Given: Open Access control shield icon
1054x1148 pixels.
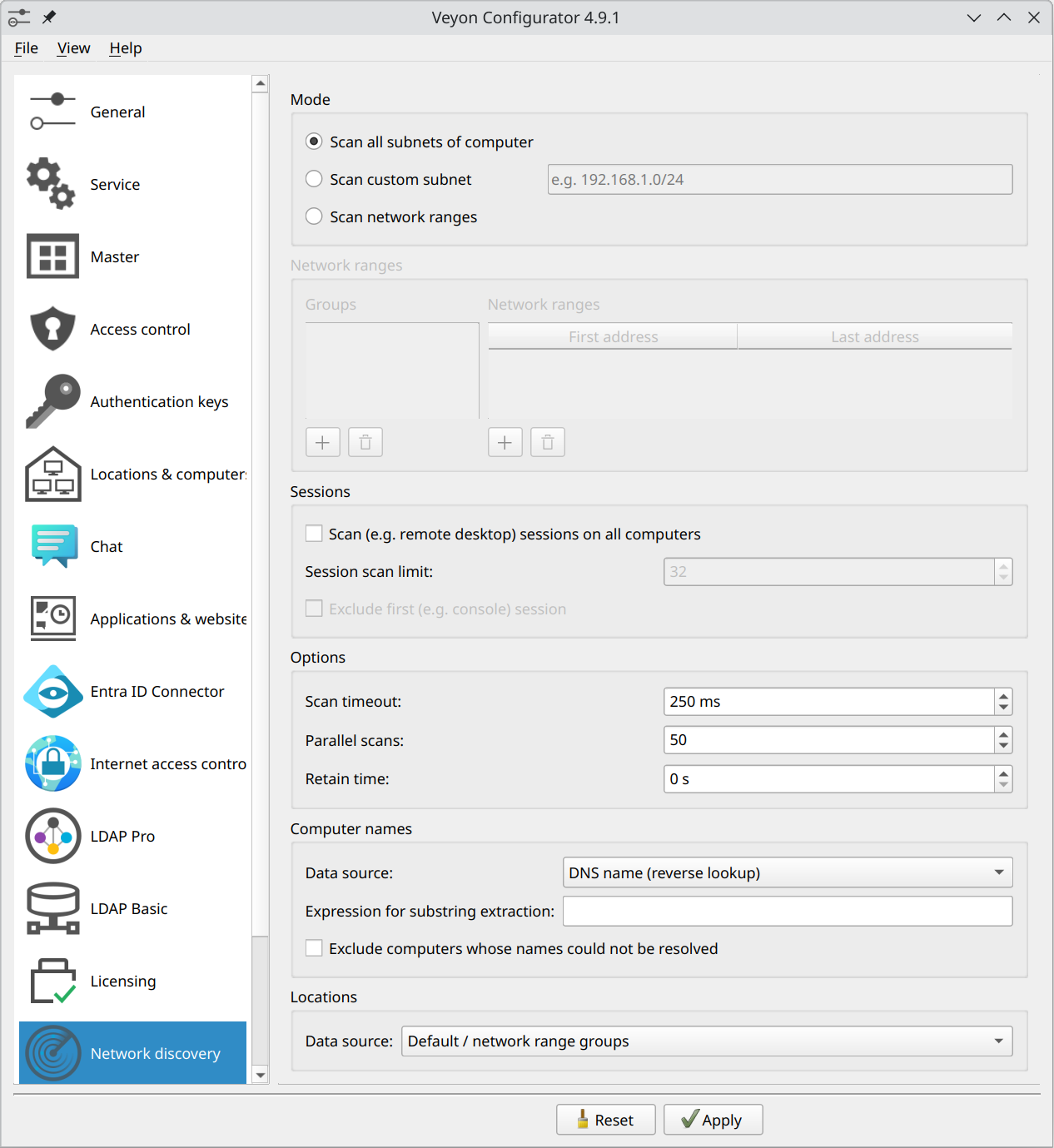Looking at the screenshot, I should (52, 329).
